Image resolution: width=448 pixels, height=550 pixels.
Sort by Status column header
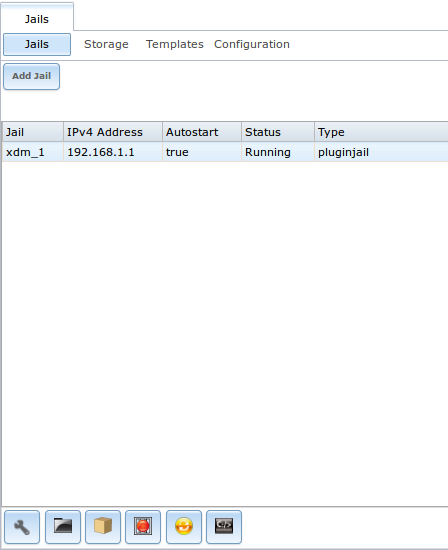278,132
